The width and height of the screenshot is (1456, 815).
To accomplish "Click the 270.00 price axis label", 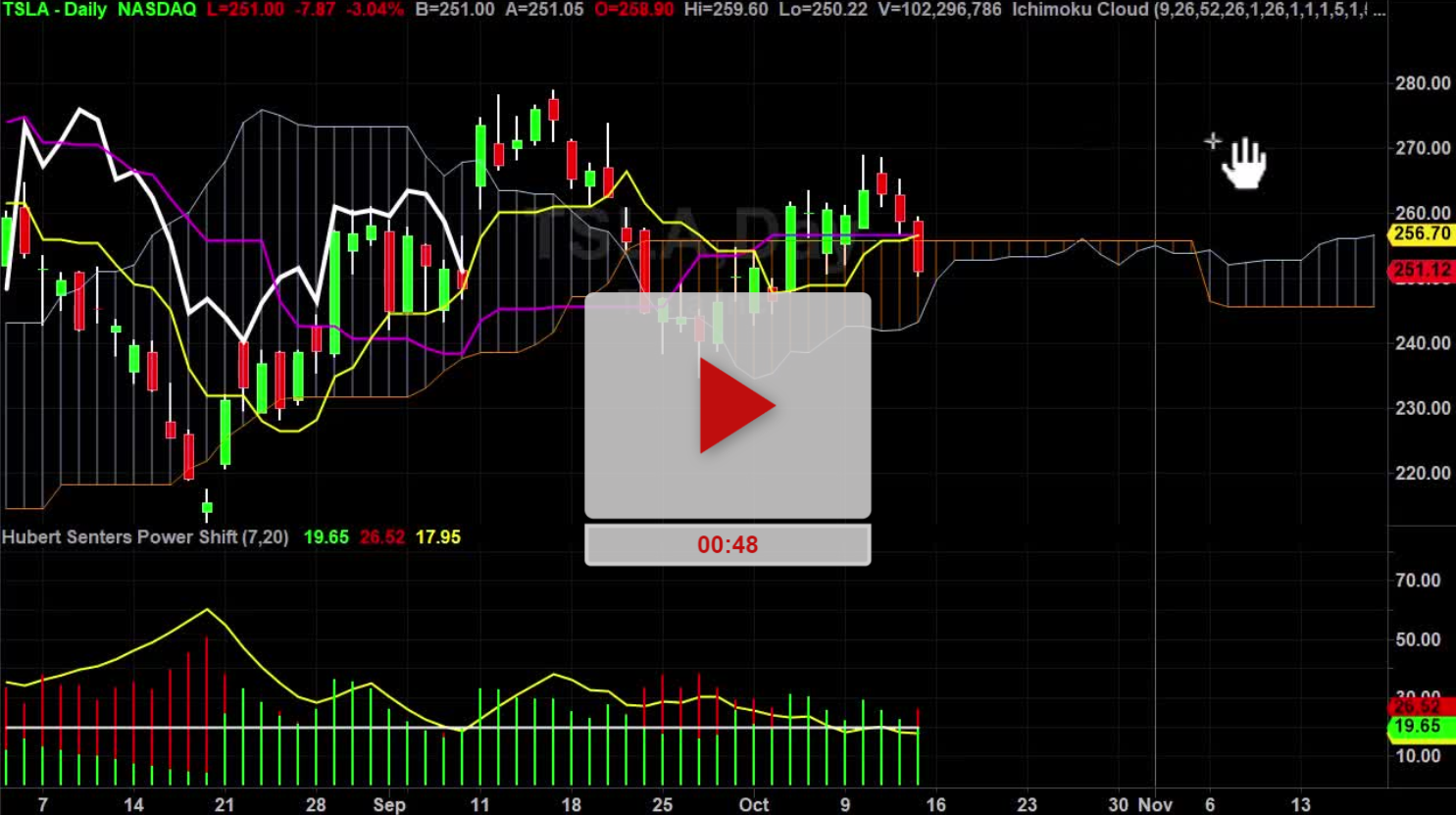I will pyautogui.click(x=1423, y=148).
